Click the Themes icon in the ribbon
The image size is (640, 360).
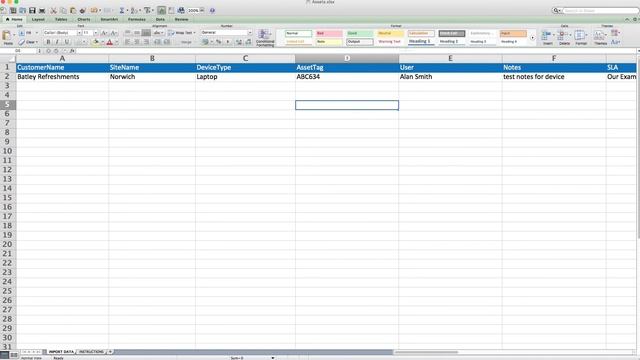[x=600, y=37]
